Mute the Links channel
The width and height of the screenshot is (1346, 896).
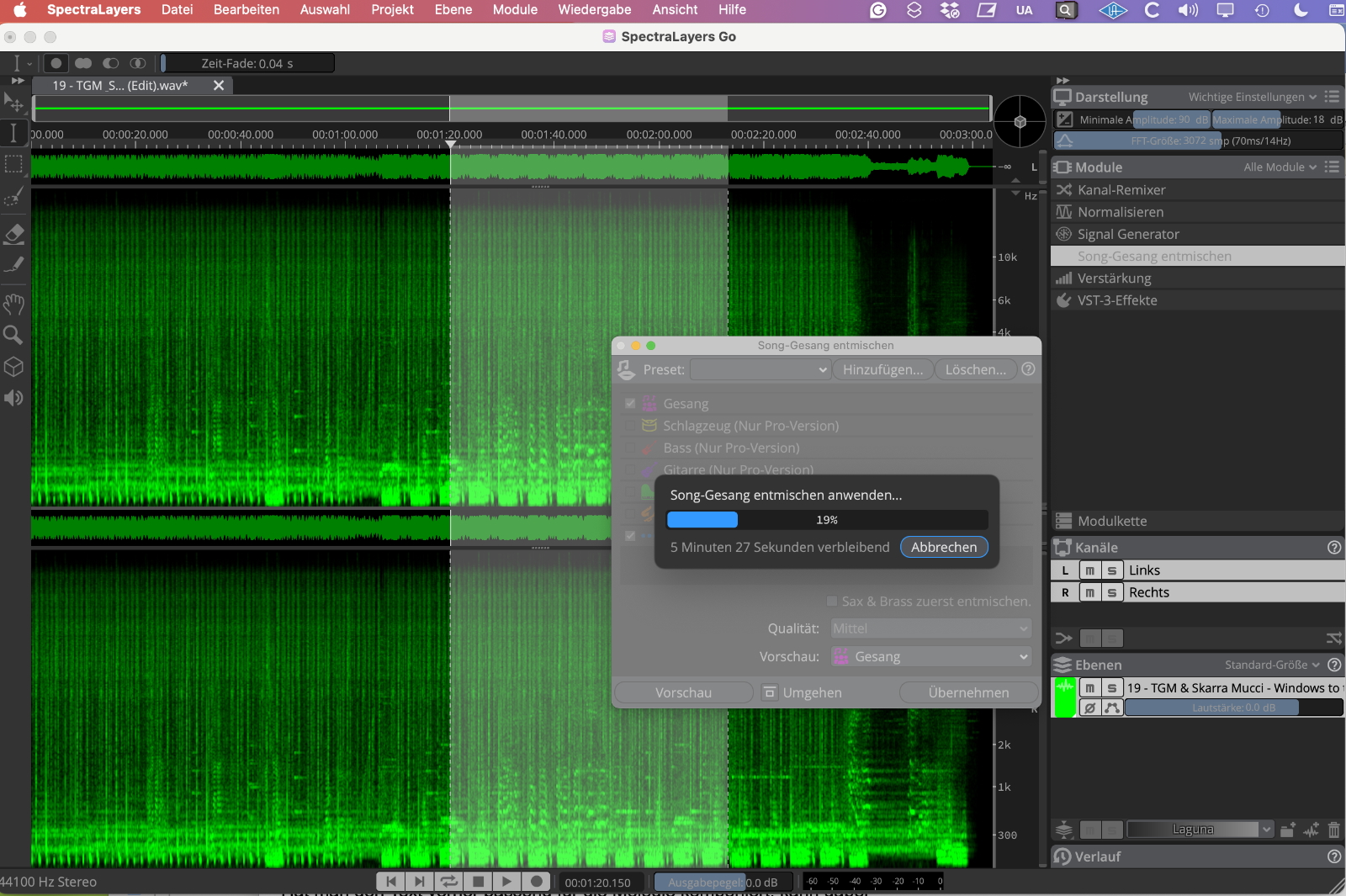(x=1089, y=570)
